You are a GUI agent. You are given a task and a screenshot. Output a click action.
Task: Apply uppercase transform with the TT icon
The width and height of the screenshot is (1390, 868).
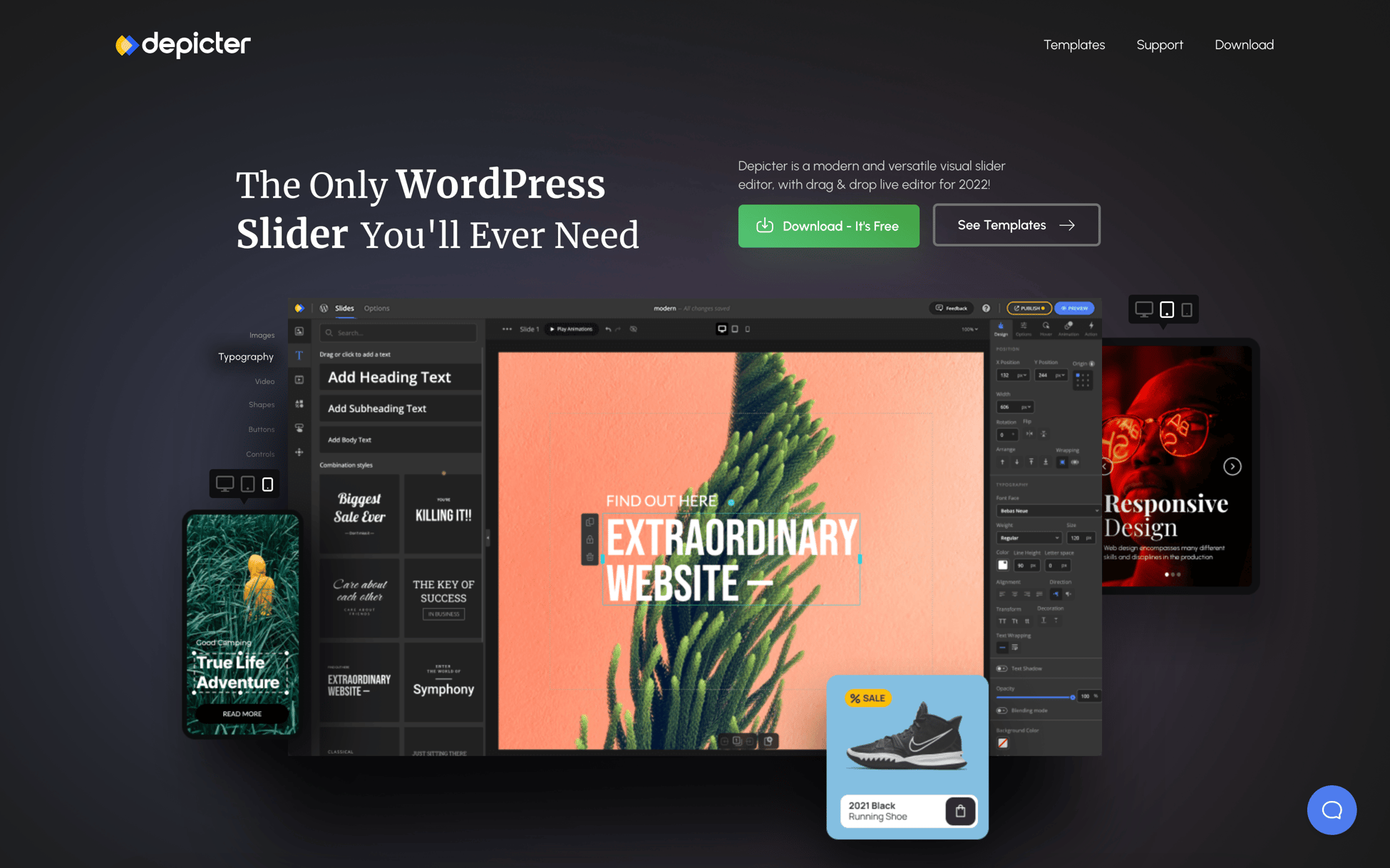pos(1003,621)
